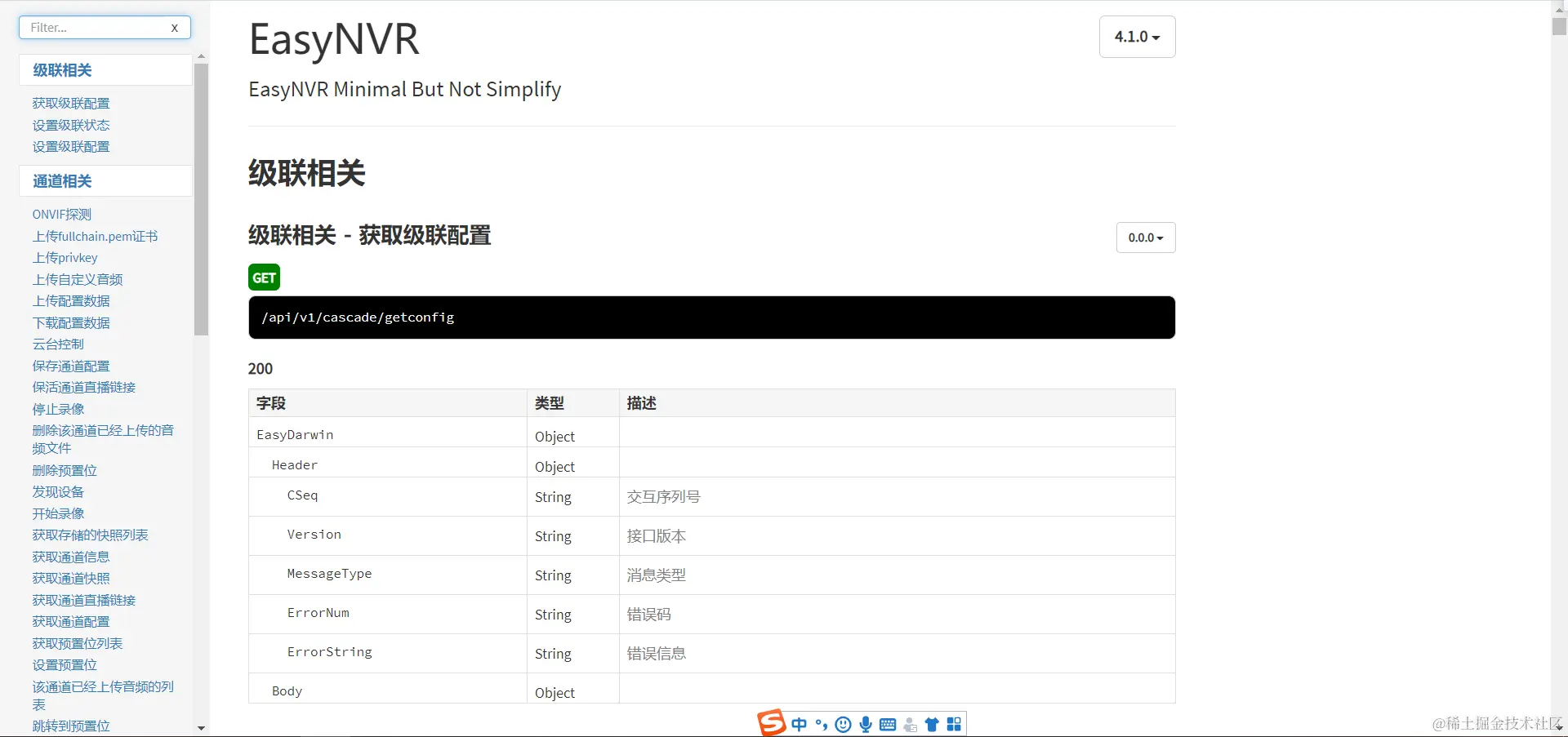Click the EasyNVR page title
The width and height of the screenshot is (1568, 737).
pyautogui.click(x=334, y=39)
